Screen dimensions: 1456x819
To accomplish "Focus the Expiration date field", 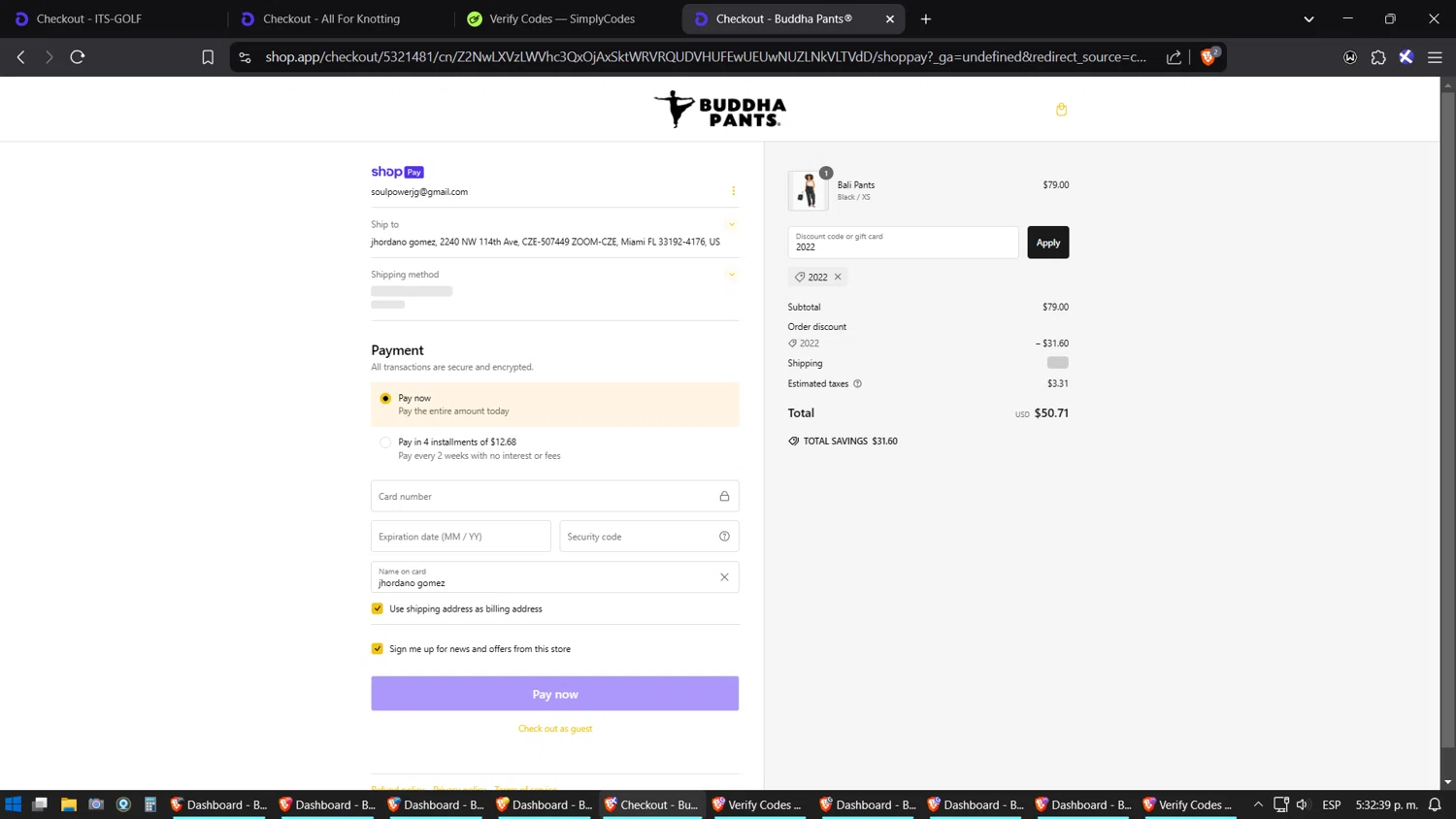I will [460, 537].
